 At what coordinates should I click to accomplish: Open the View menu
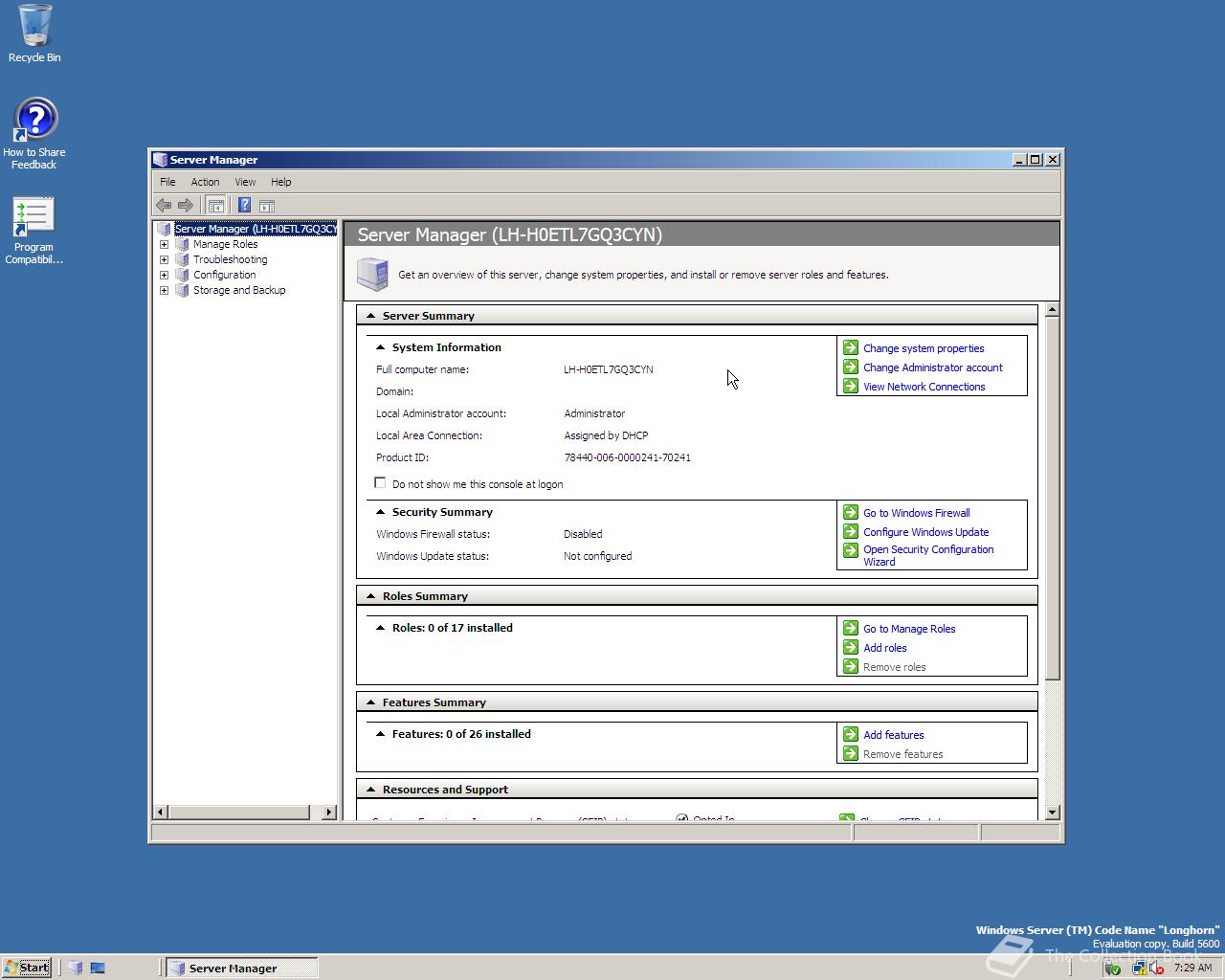click(x=245, y=182)
